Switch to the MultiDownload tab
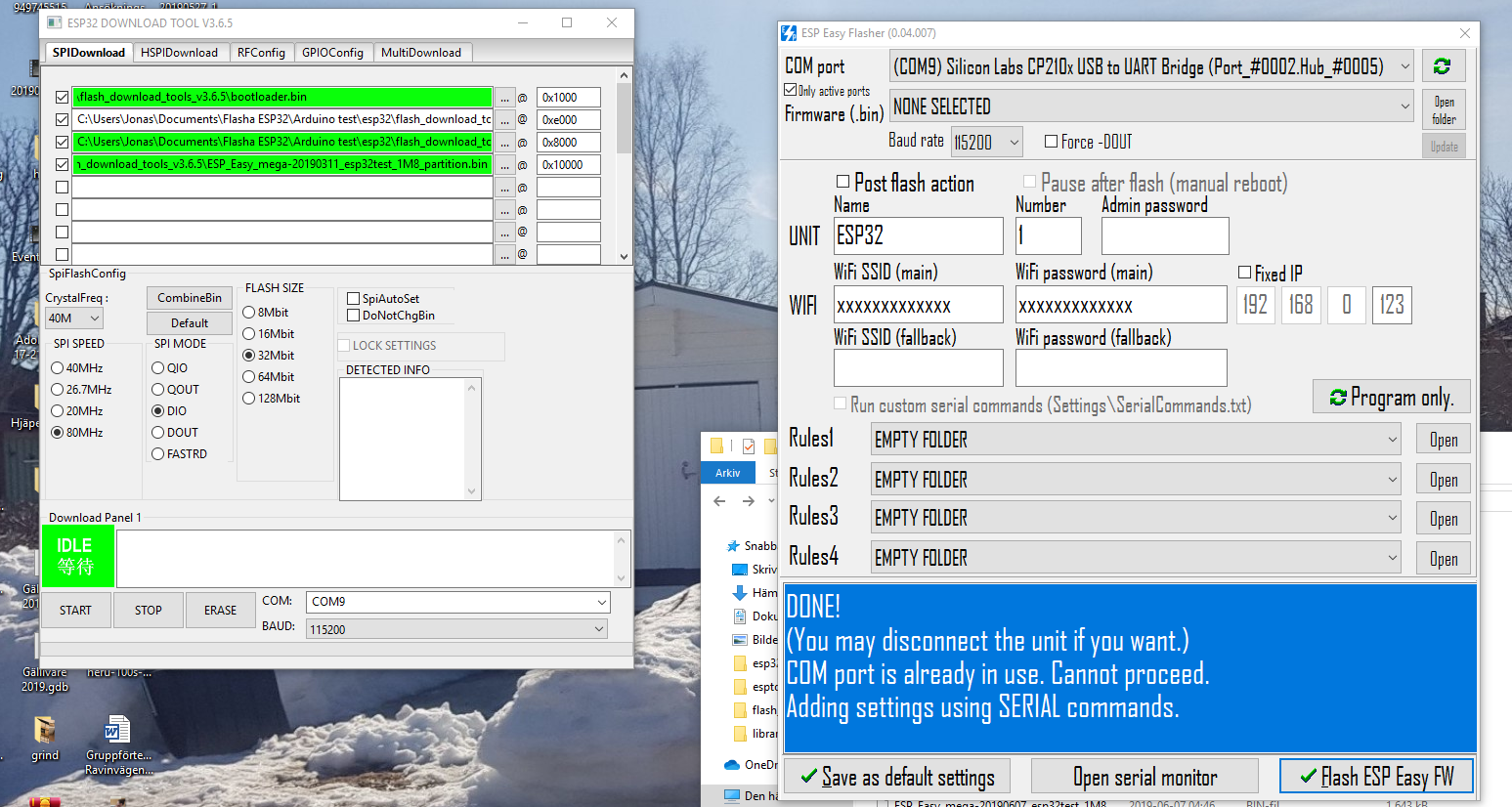This screenshot has width=1512, height=807. coord(421,53)
